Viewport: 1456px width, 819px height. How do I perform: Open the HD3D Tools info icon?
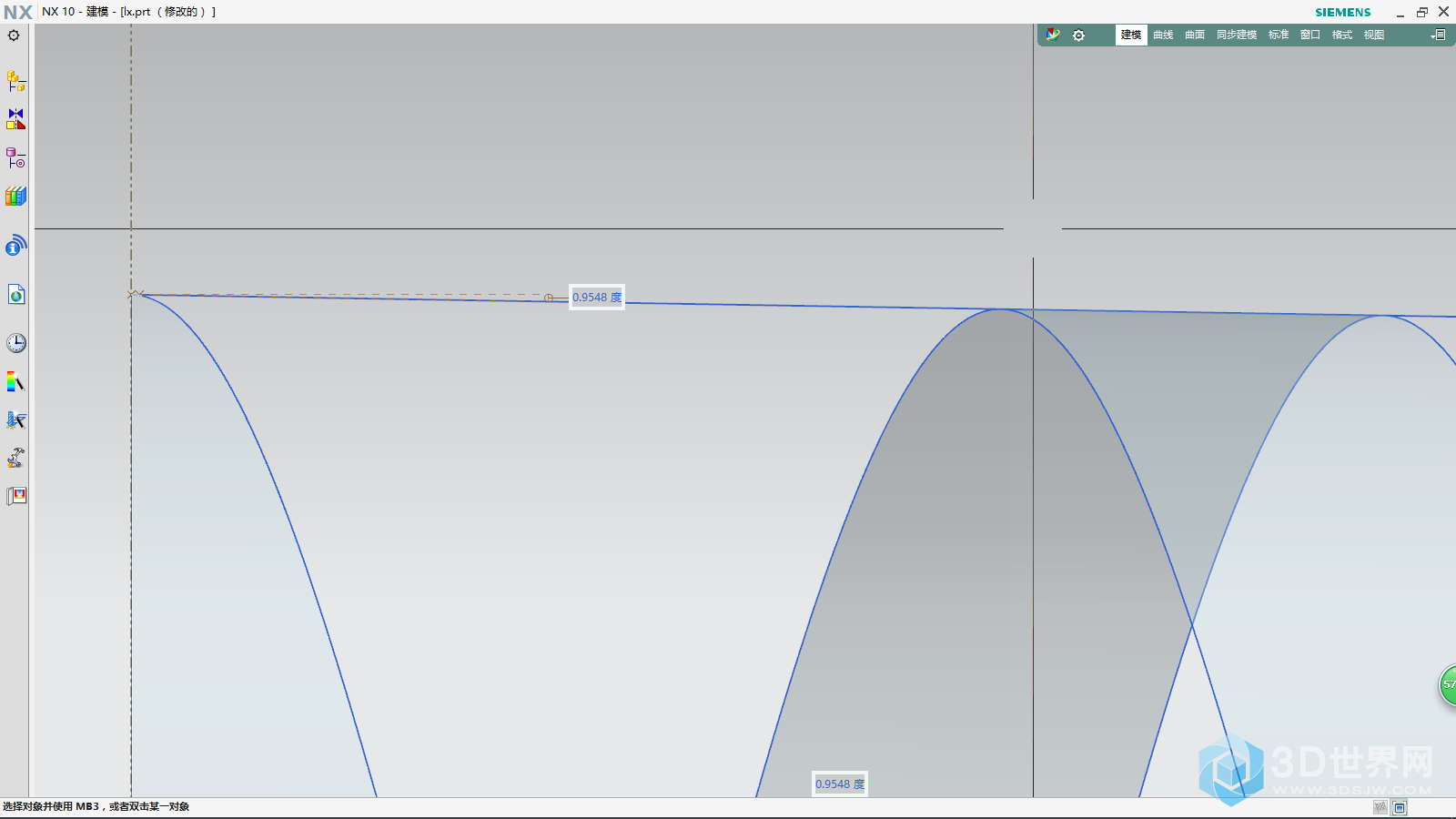click(15, 246)
